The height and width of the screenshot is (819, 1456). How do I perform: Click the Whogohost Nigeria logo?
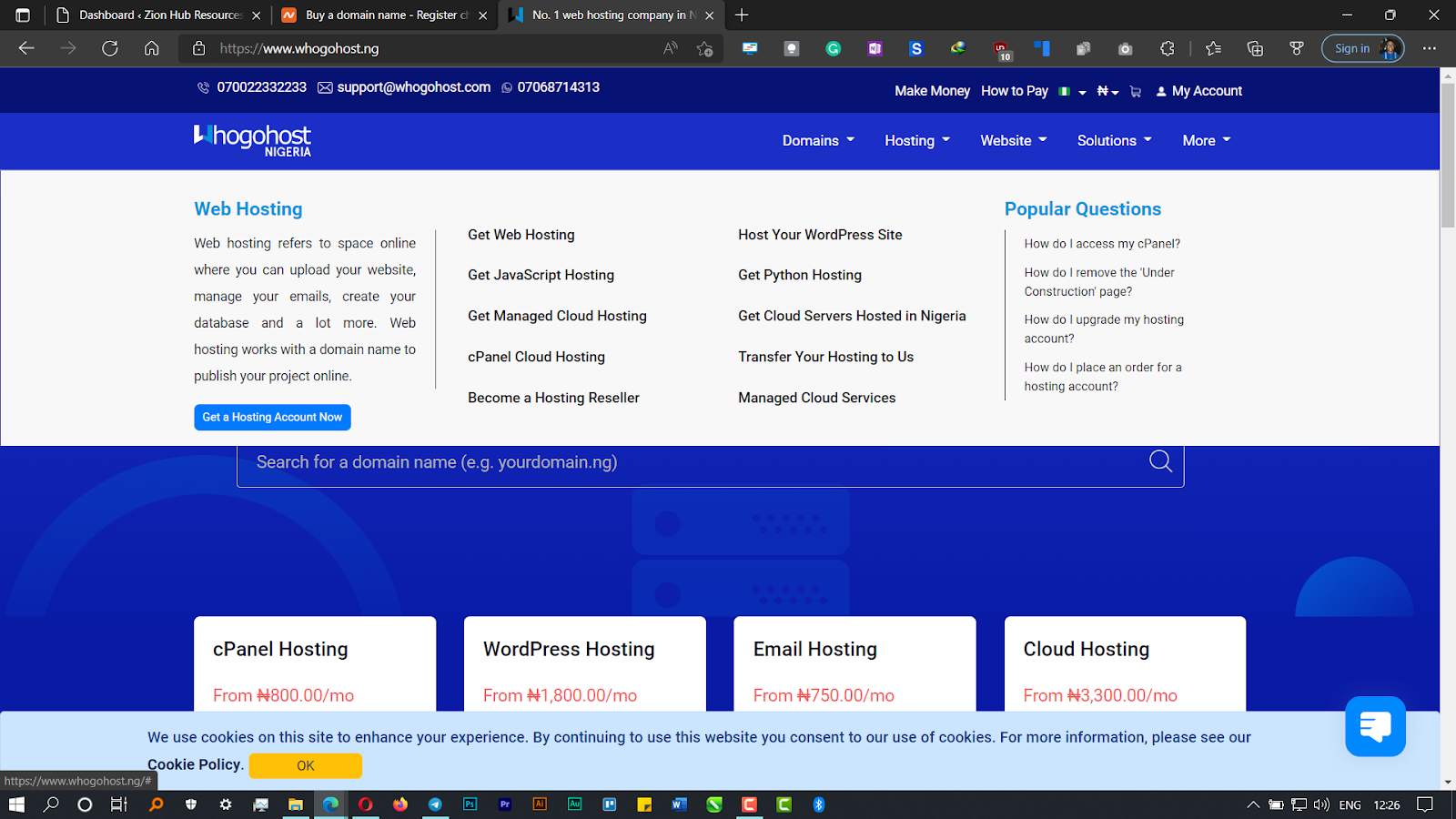[x=252, y=140]
